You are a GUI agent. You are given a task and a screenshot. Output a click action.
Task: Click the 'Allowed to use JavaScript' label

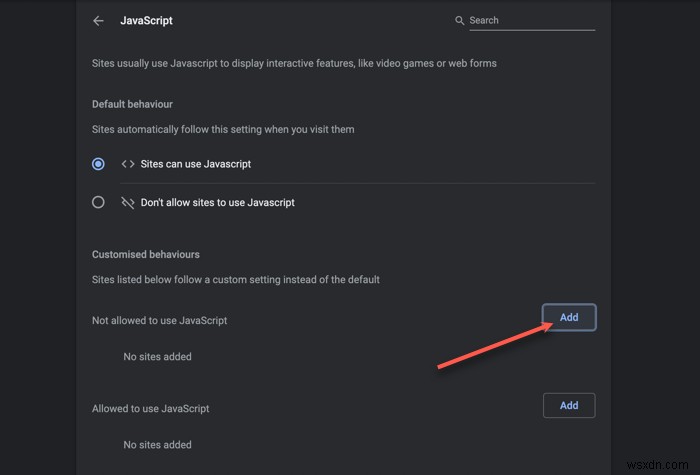(151, 408)
